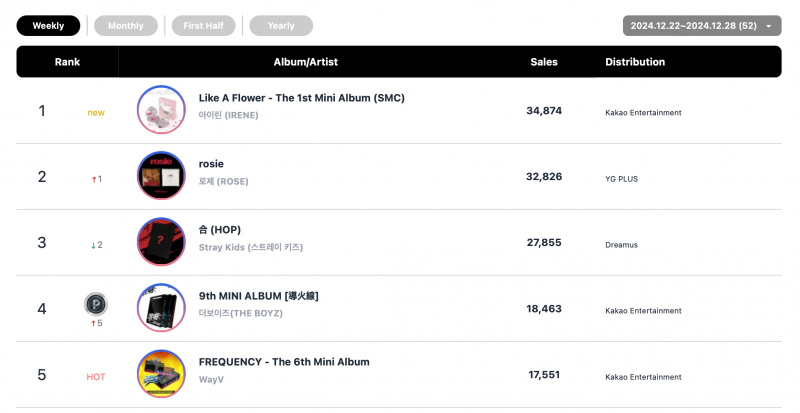Open Like A Flower - The 1st Mini Album title
800x413 pixels.
click(302, 98)
